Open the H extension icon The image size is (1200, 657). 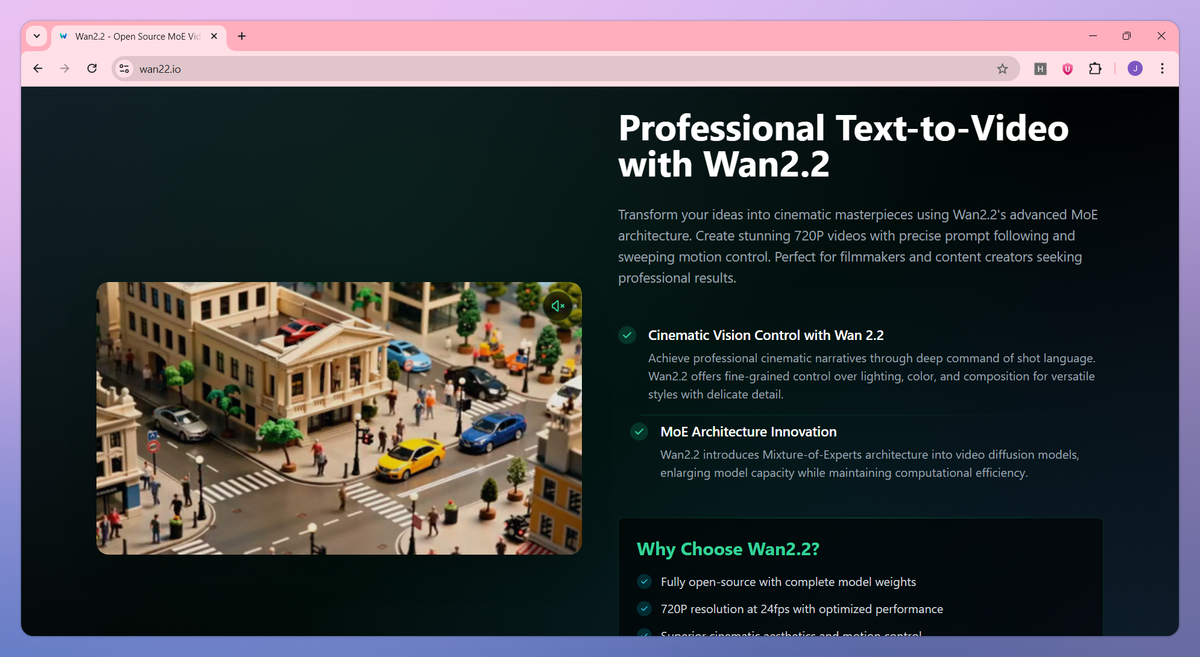click(x=1040, y=69)
